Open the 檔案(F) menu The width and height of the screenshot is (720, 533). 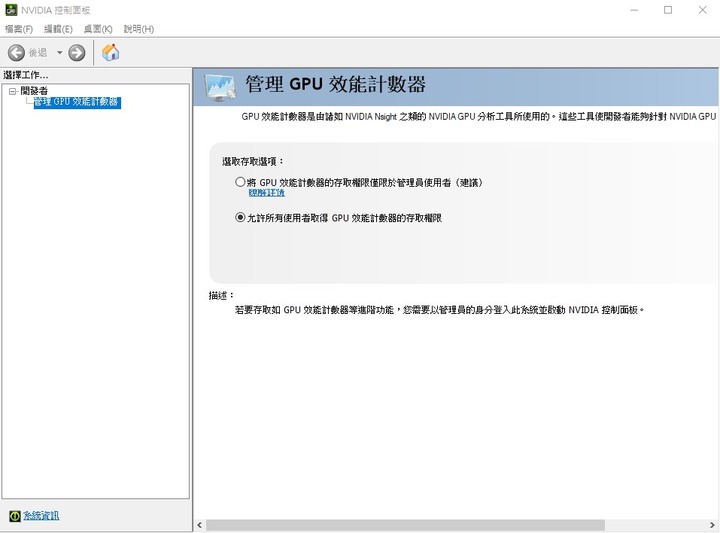[x=19, y=29]
